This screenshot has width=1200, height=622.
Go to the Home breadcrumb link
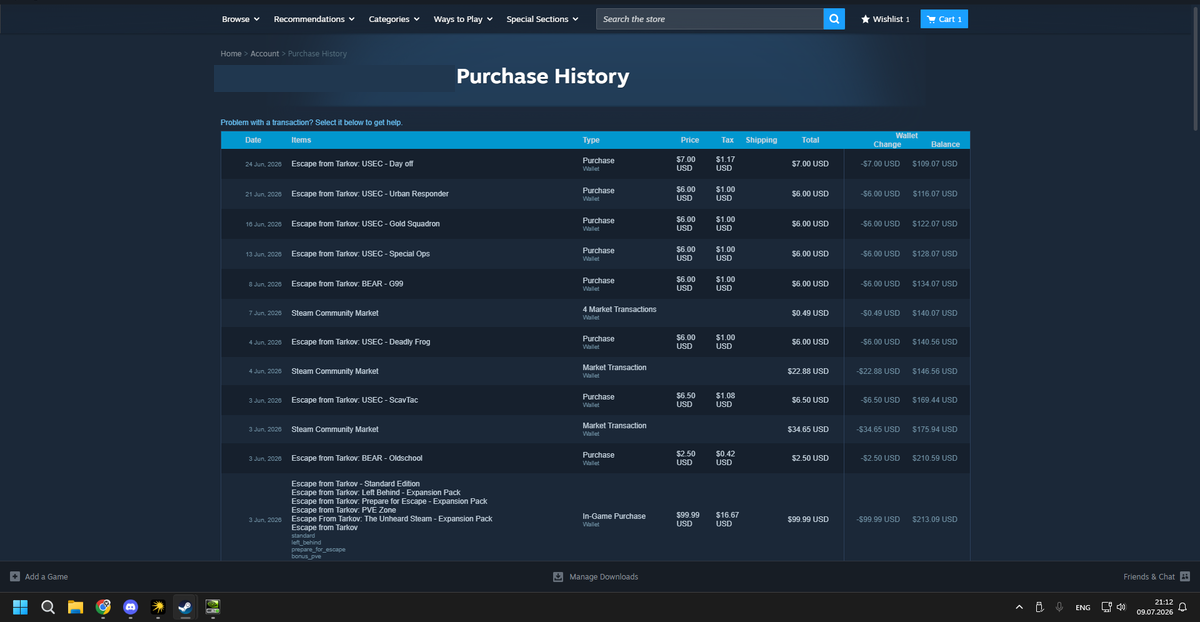pyautogui.click(x=231, y=53)
